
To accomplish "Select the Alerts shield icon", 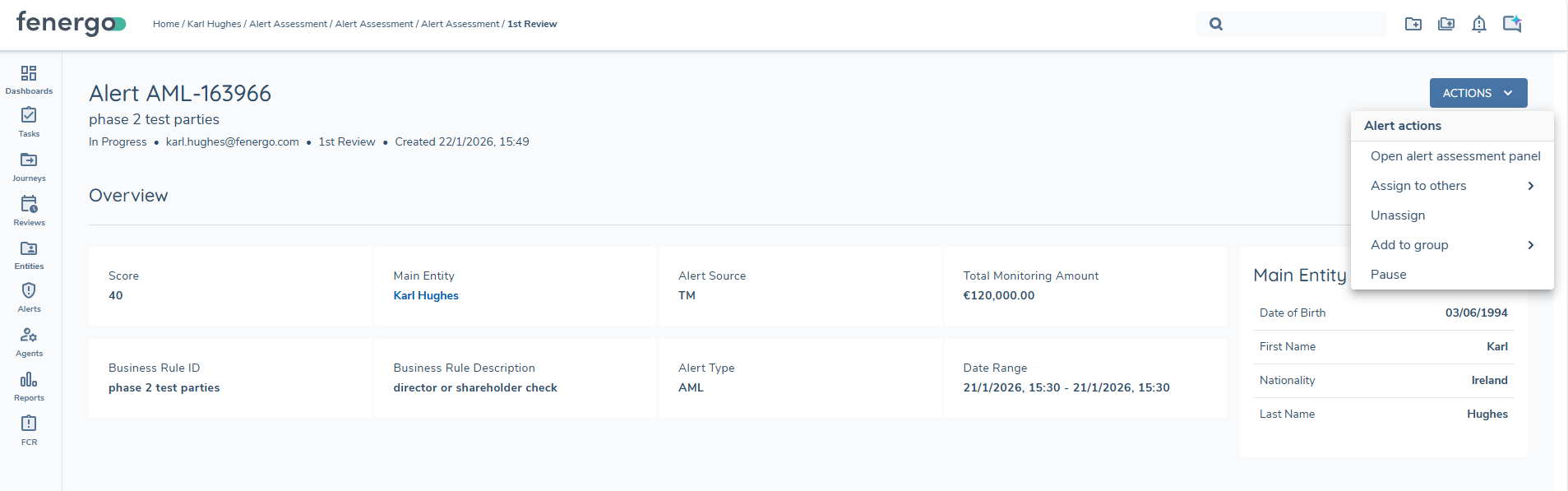I will [x=29, y=291].
